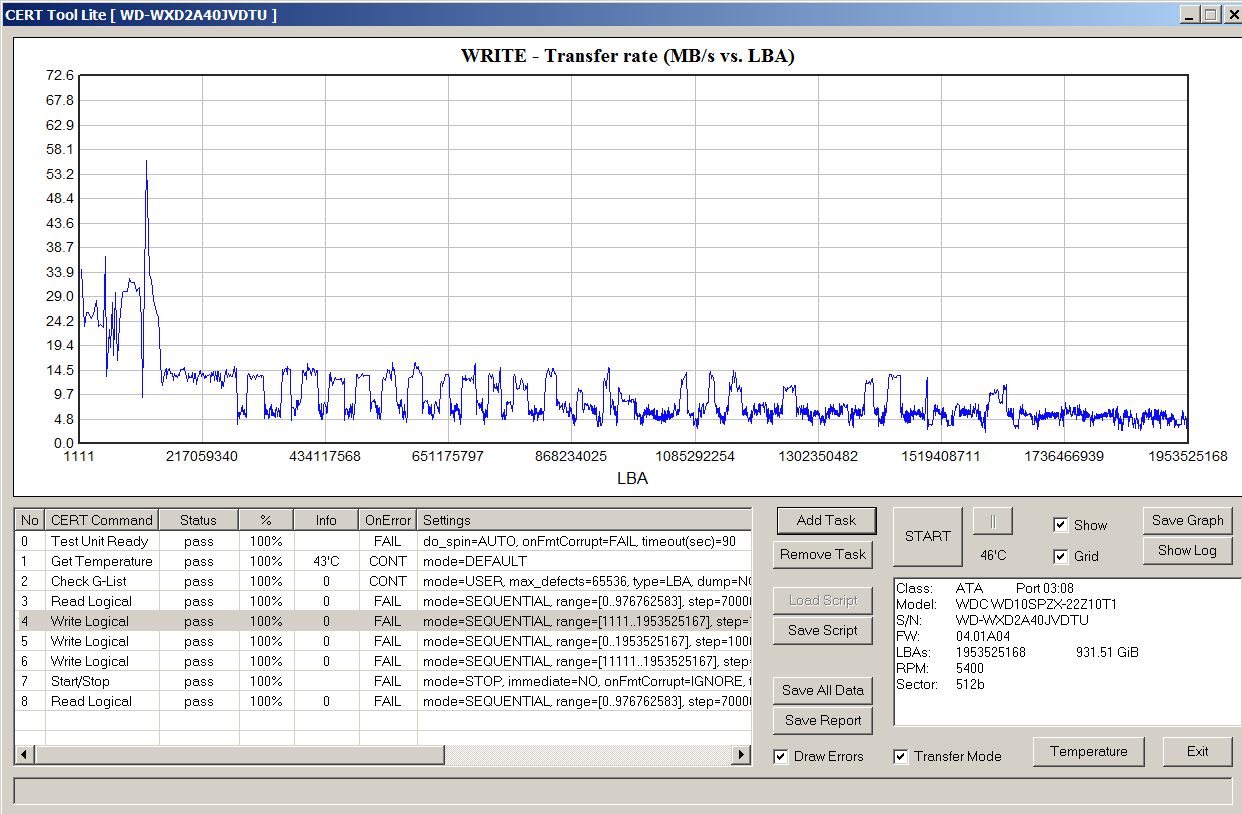
Task: Click the Status column header
Action: [x=199, y=520]
